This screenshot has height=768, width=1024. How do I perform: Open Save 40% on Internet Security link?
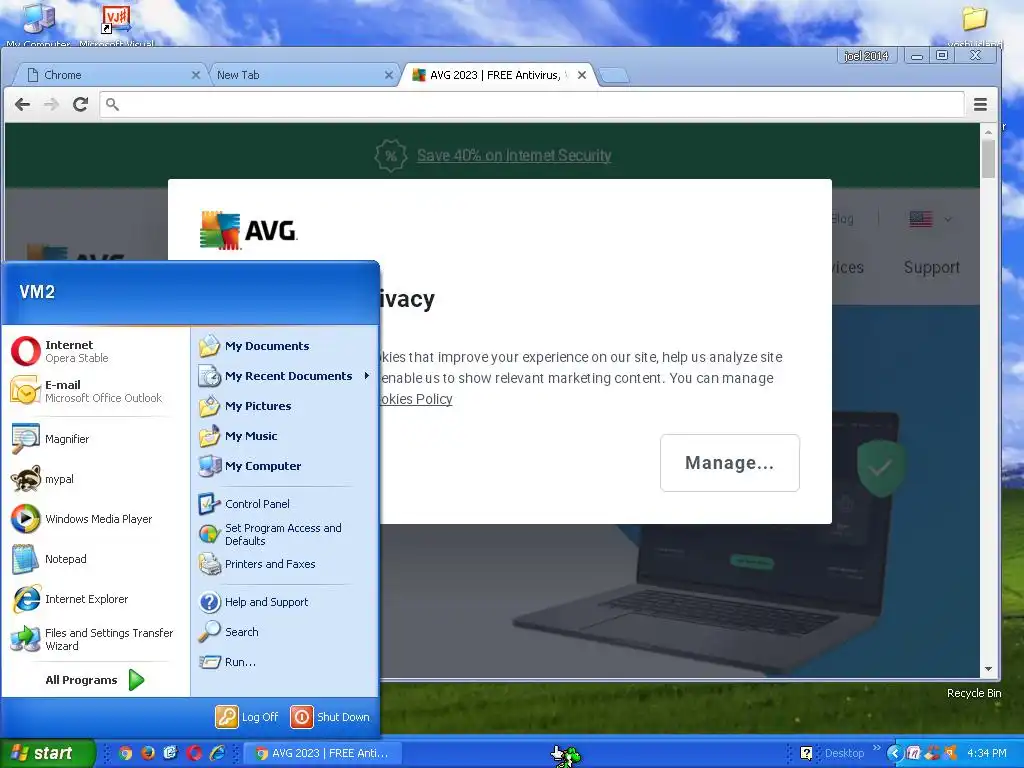[x=514, y=155]
